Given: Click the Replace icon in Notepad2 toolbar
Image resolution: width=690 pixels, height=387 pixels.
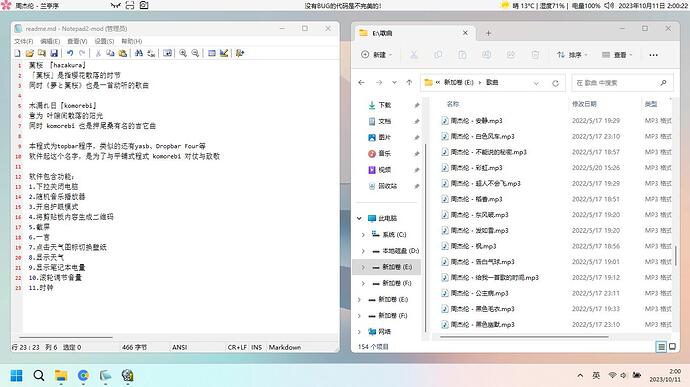Looking at the screenshot, I should pyautogui.click(x=151, y=53).
